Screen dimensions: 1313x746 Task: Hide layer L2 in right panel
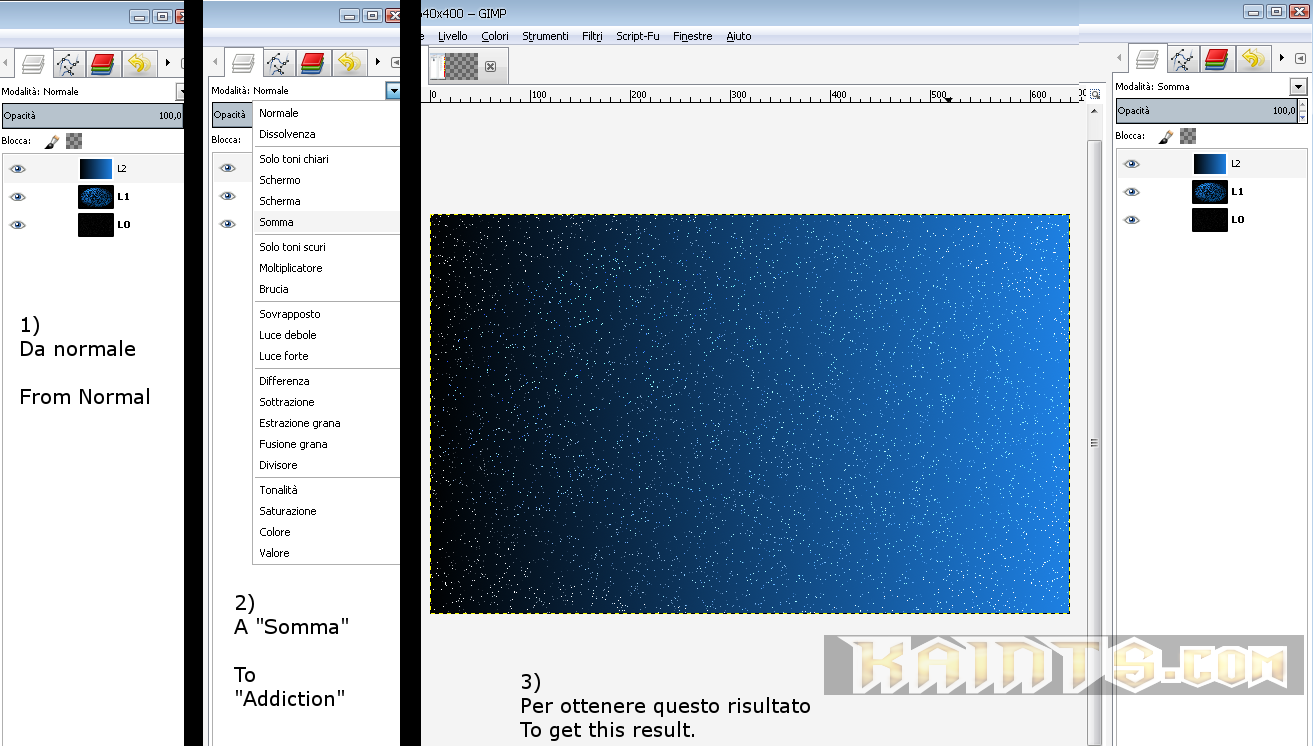pyautogui.click(x=1131, y=164)
